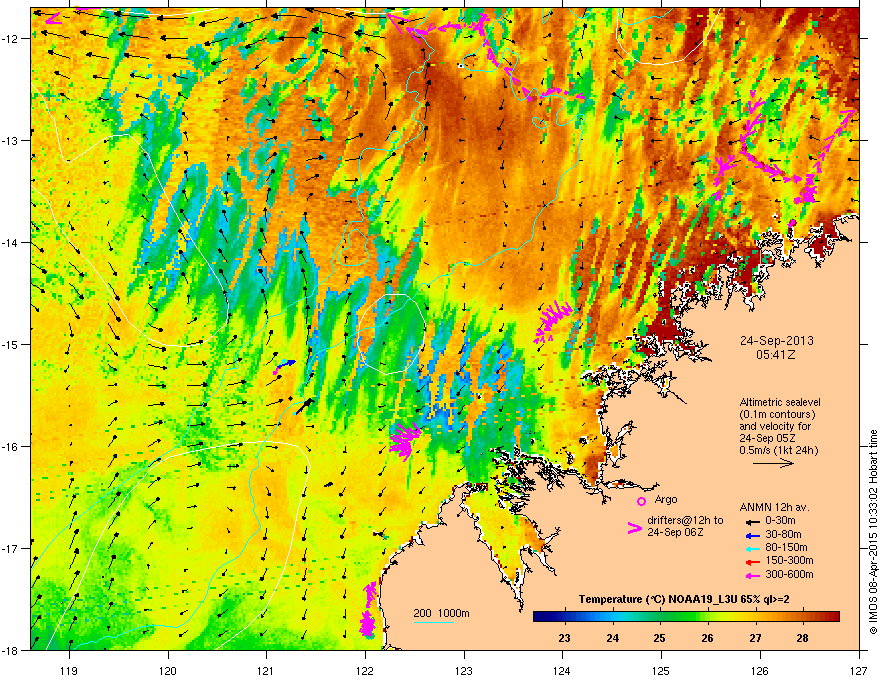Click the black 0-30m arrow legend symbol

coord(755,521)
